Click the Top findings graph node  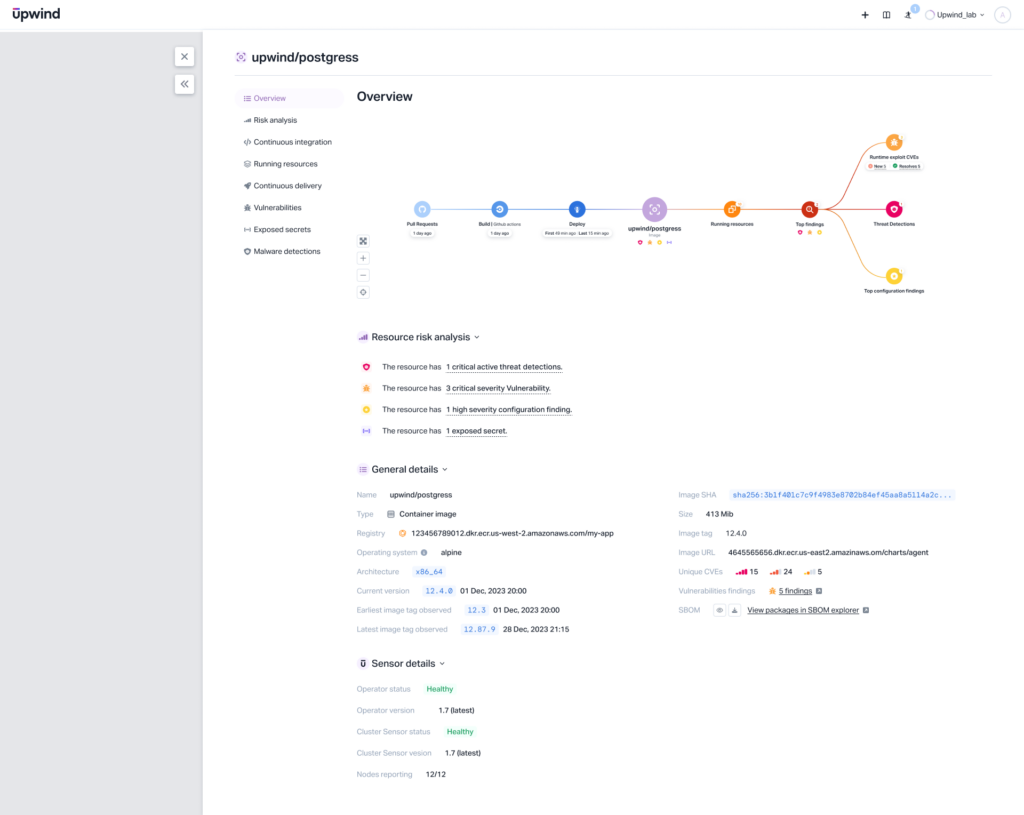coord(809,210)
